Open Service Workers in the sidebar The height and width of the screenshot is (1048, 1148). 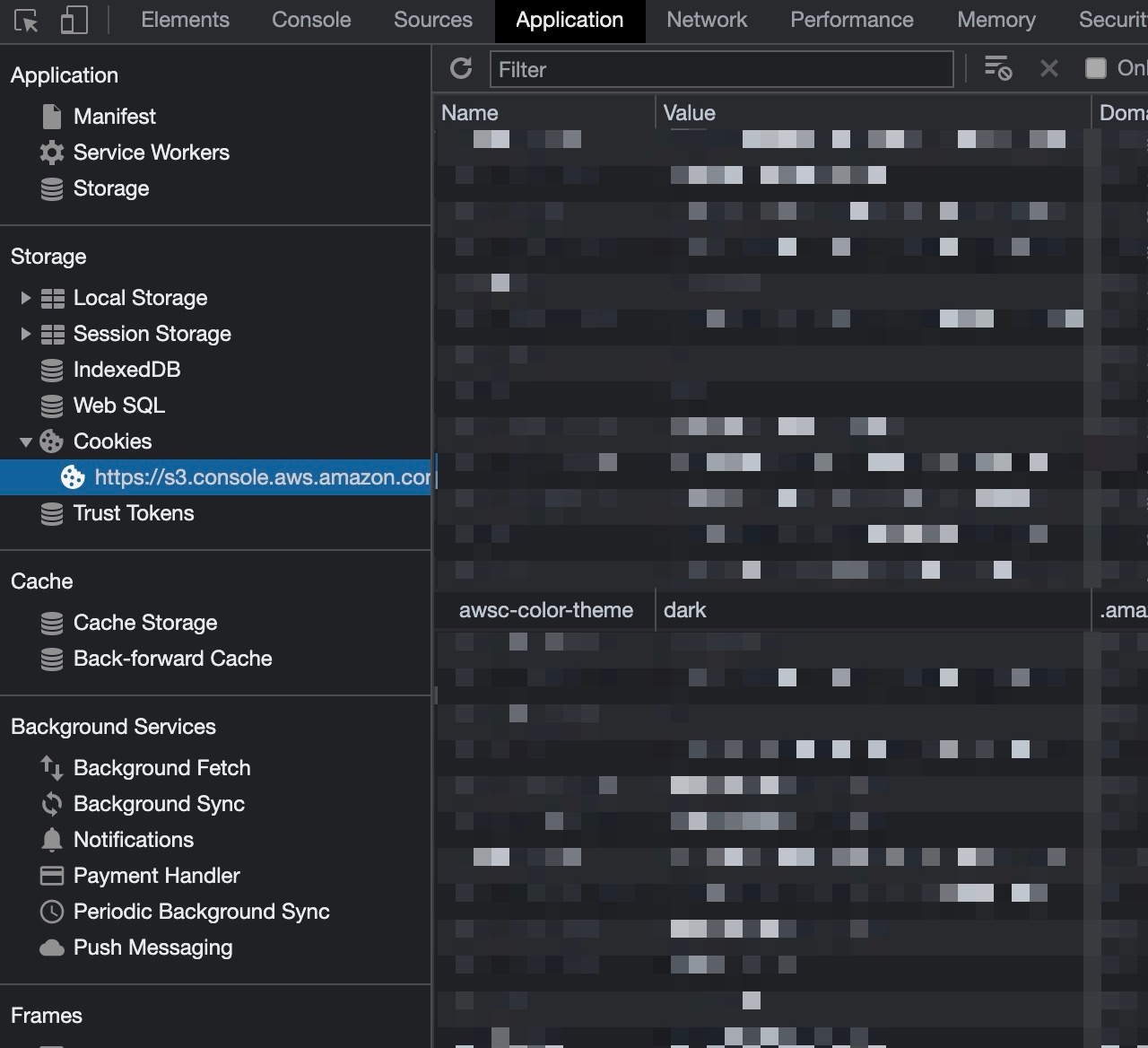[152, 153]
